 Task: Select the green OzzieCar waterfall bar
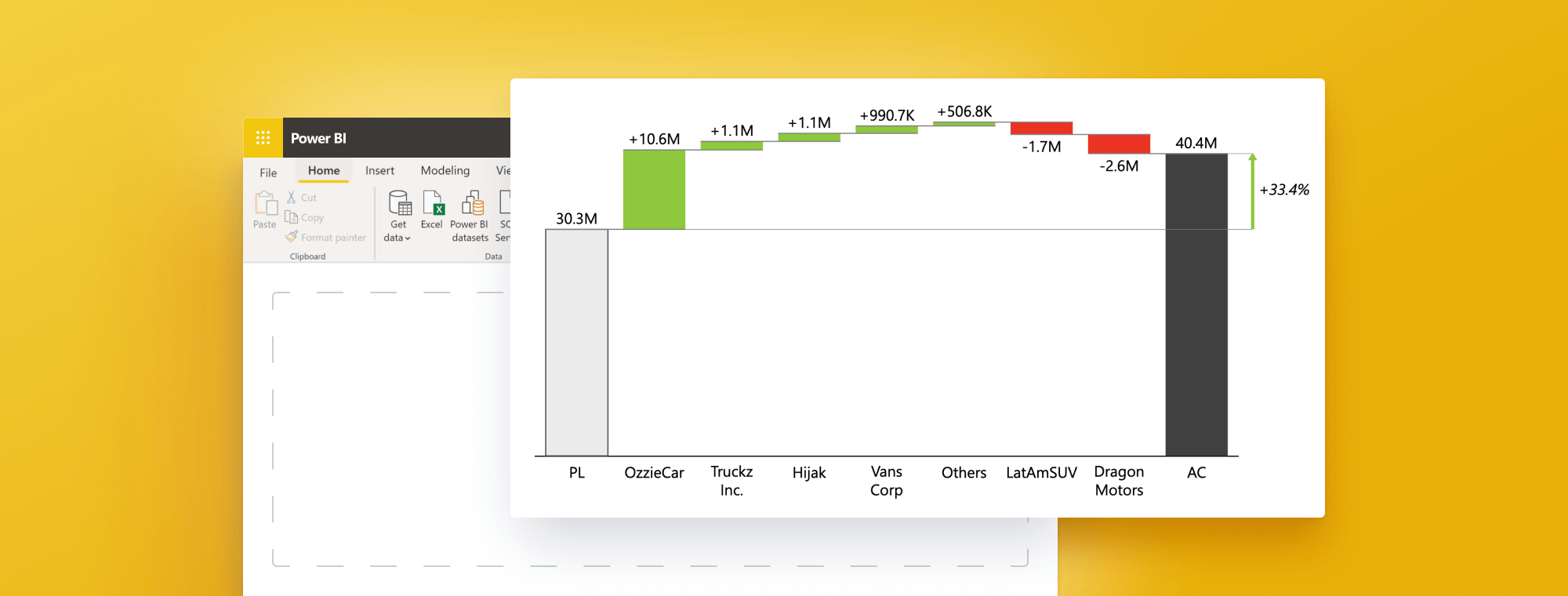pyautogui.click(x=654, y=190)
